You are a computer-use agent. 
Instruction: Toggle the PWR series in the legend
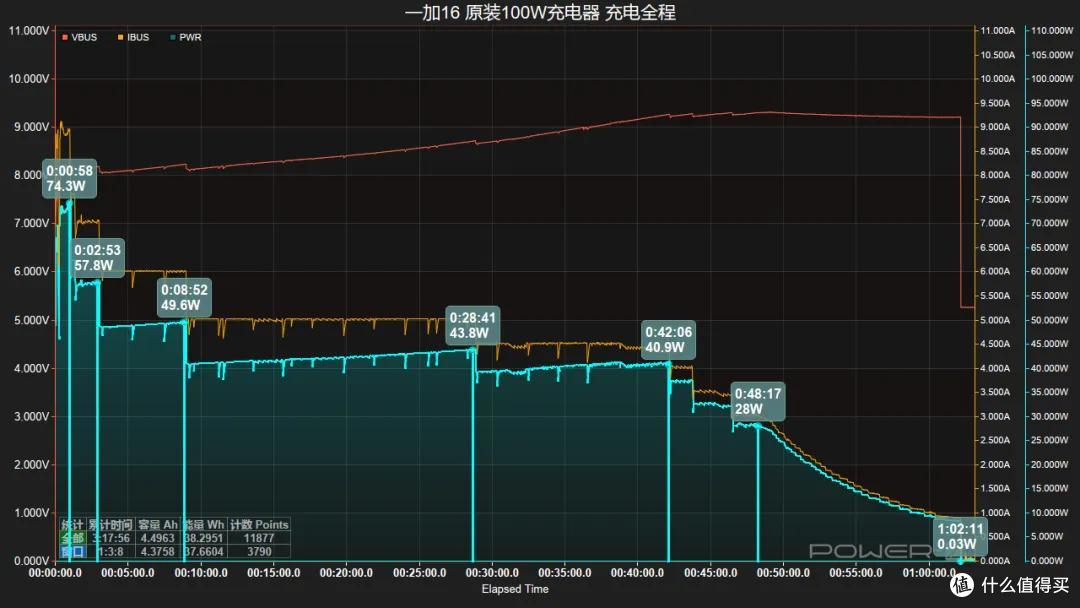[x=185, y=37]
